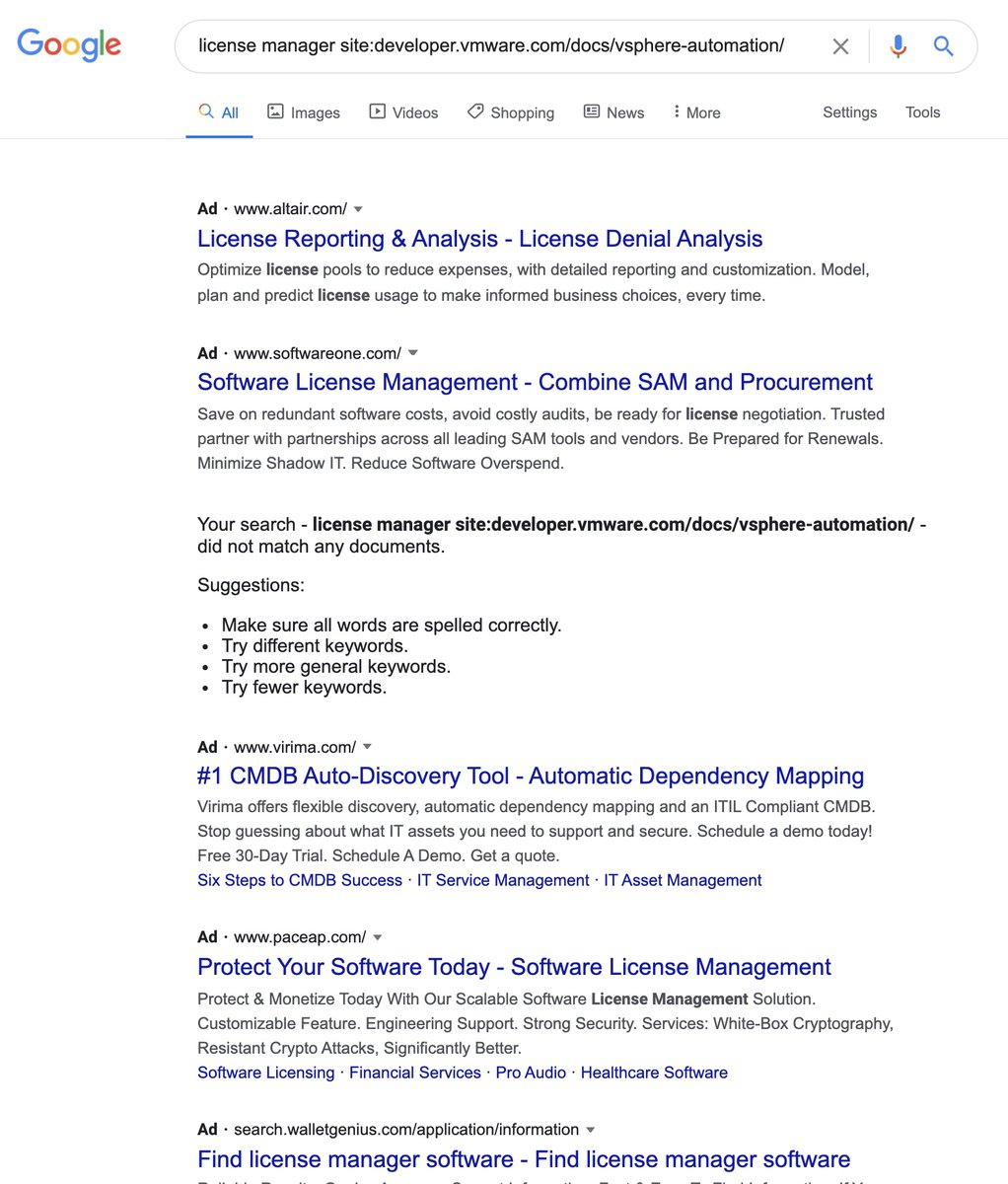The width and height of the screenshot is (1008, 1184).
Task: Follow the IT Service Management sitelink
Action: [503, 880]
